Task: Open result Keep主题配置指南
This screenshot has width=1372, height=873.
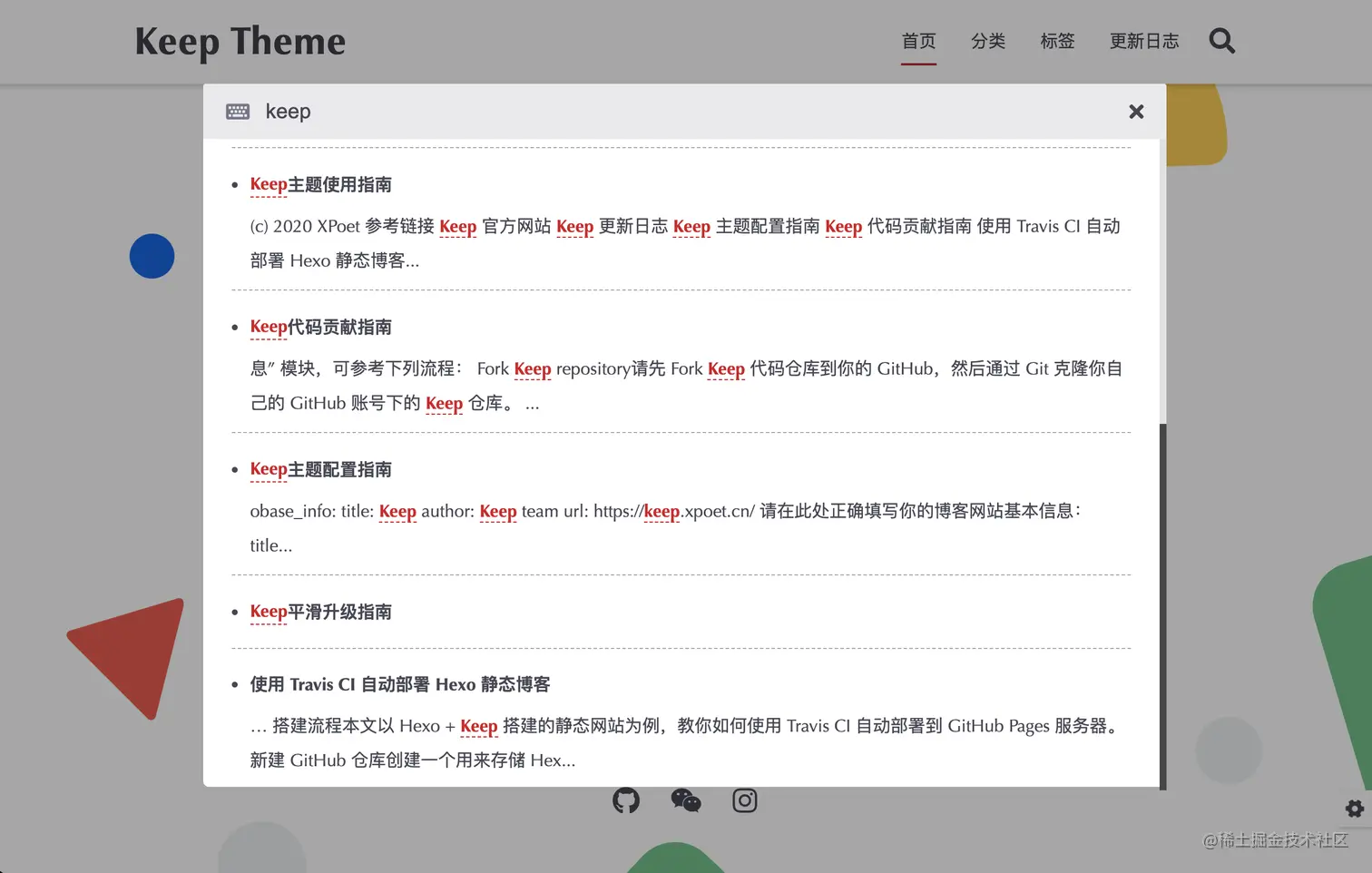Action: [321, 470]
